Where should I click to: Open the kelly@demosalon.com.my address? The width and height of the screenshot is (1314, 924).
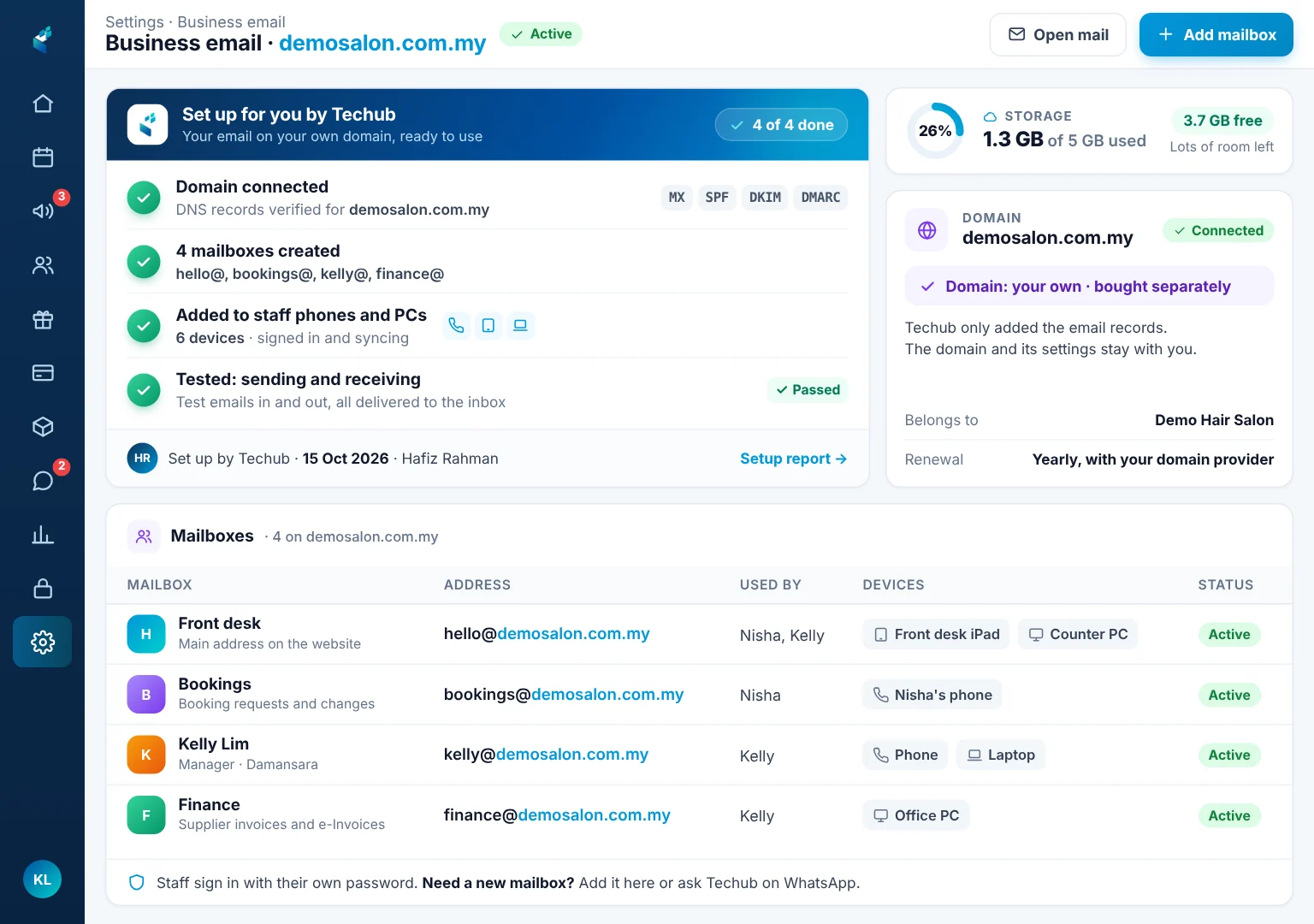click(546, 755)
